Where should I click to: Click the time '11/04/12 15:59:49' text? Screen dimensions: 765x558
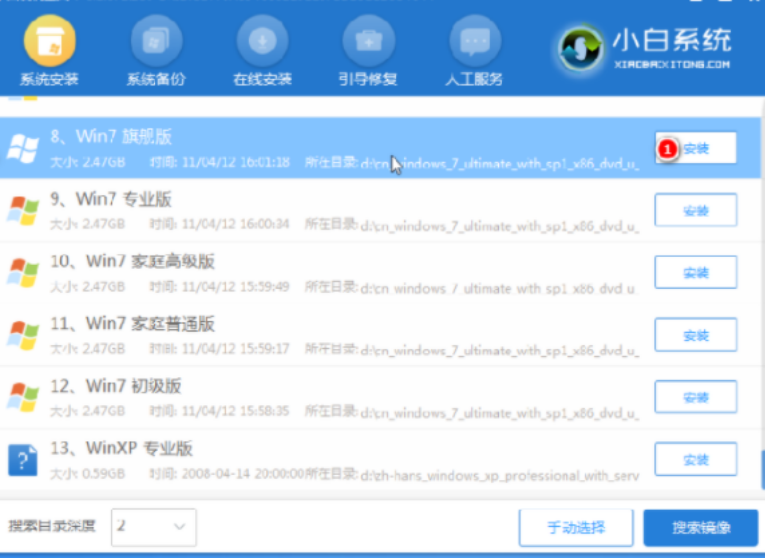[x=236, y=286]
